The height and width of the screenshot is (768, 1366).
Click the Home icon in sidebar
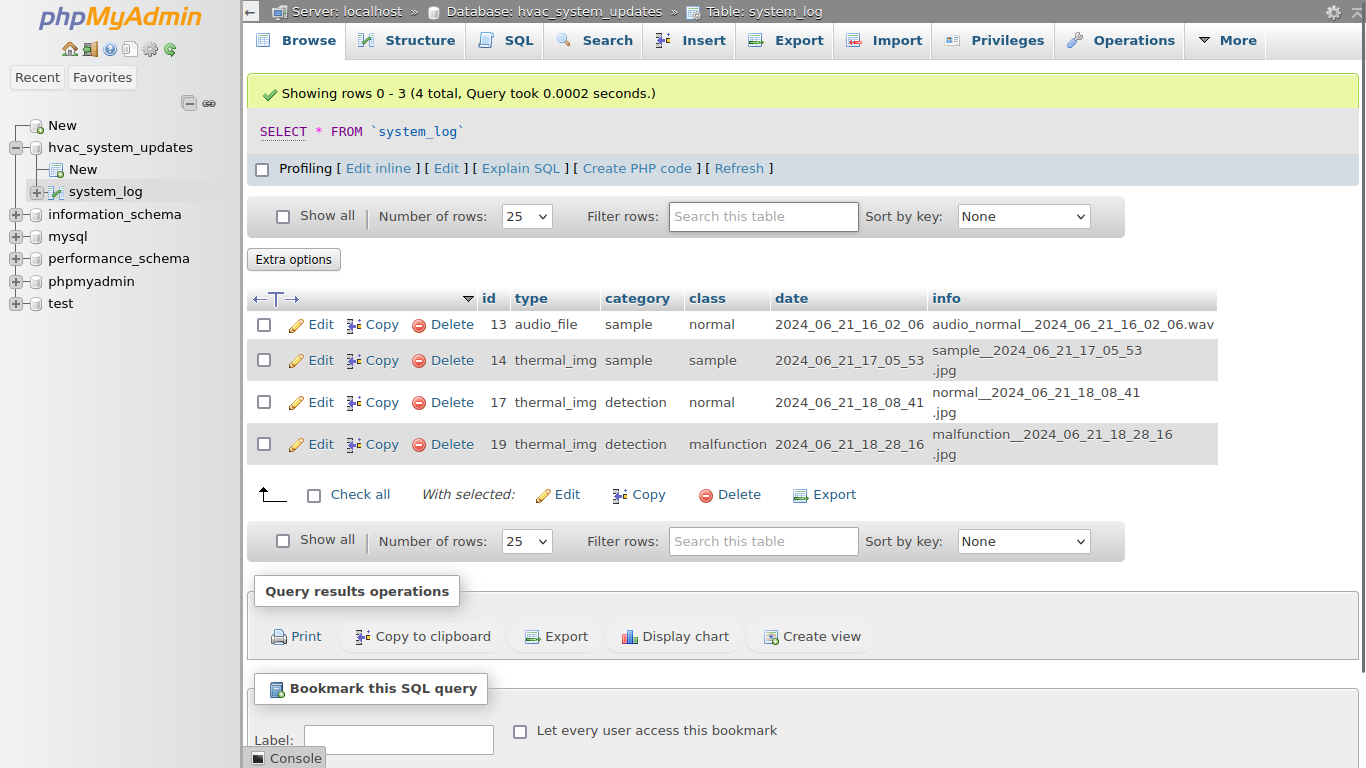point(69,49)
